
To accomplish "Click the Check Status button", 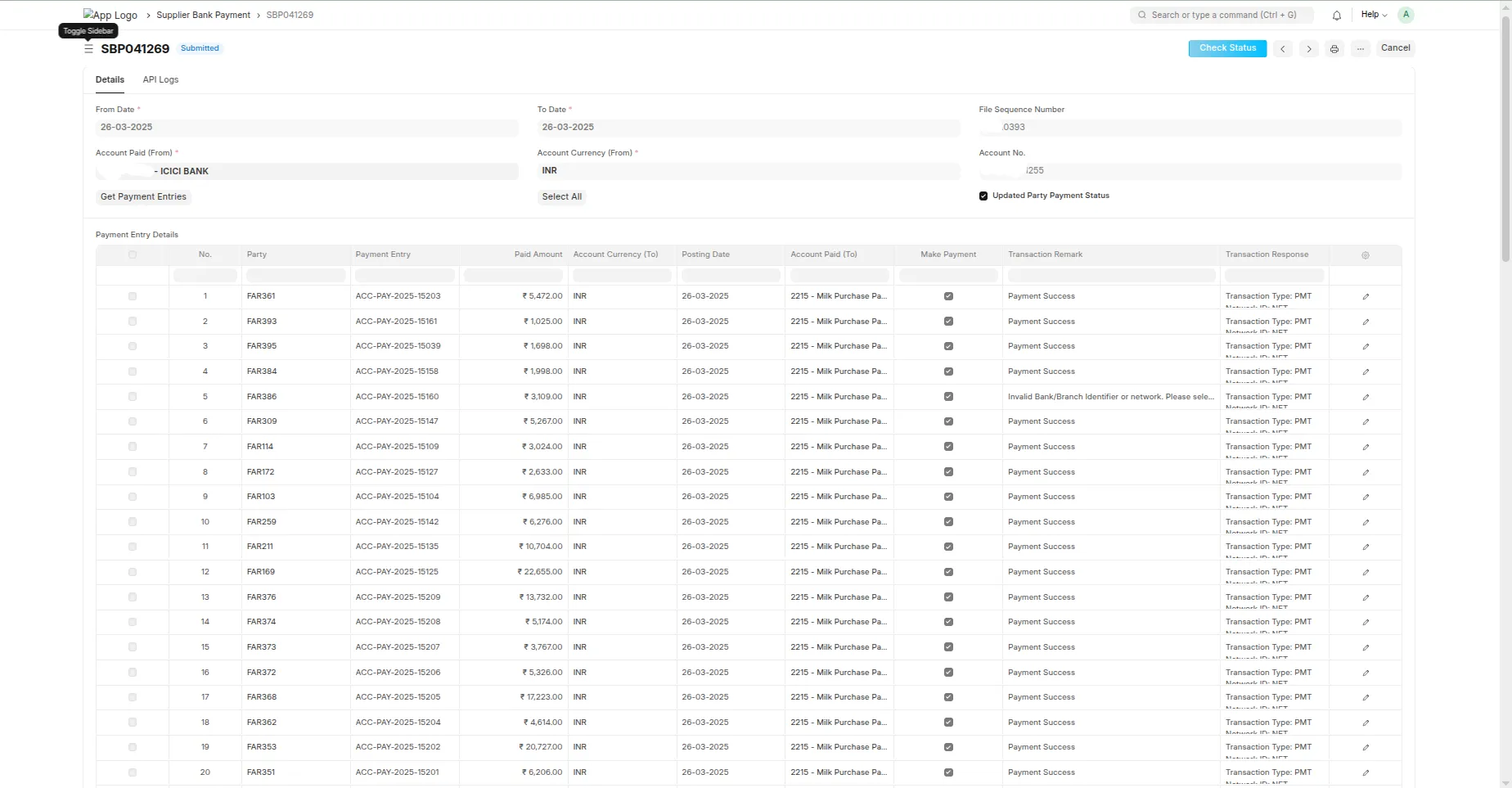I will click(1227, 48).
